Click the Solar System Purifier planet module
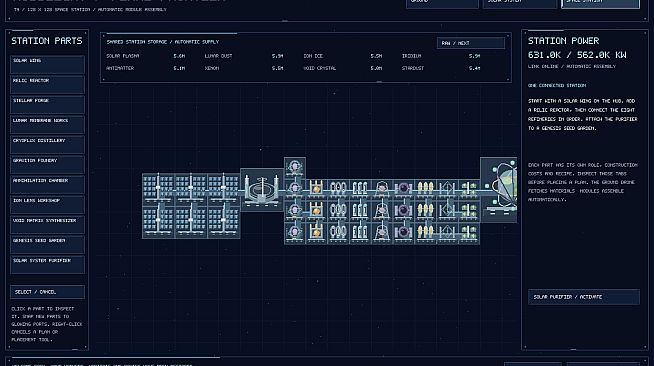 tap(499, 190)
